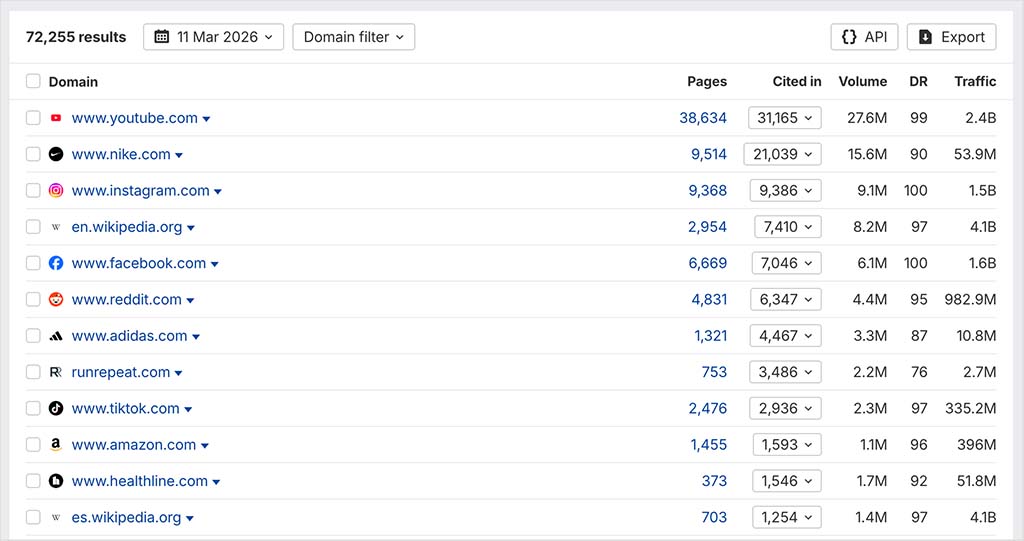
Task: Click the curly braces API icon
Action: point(849,37)
